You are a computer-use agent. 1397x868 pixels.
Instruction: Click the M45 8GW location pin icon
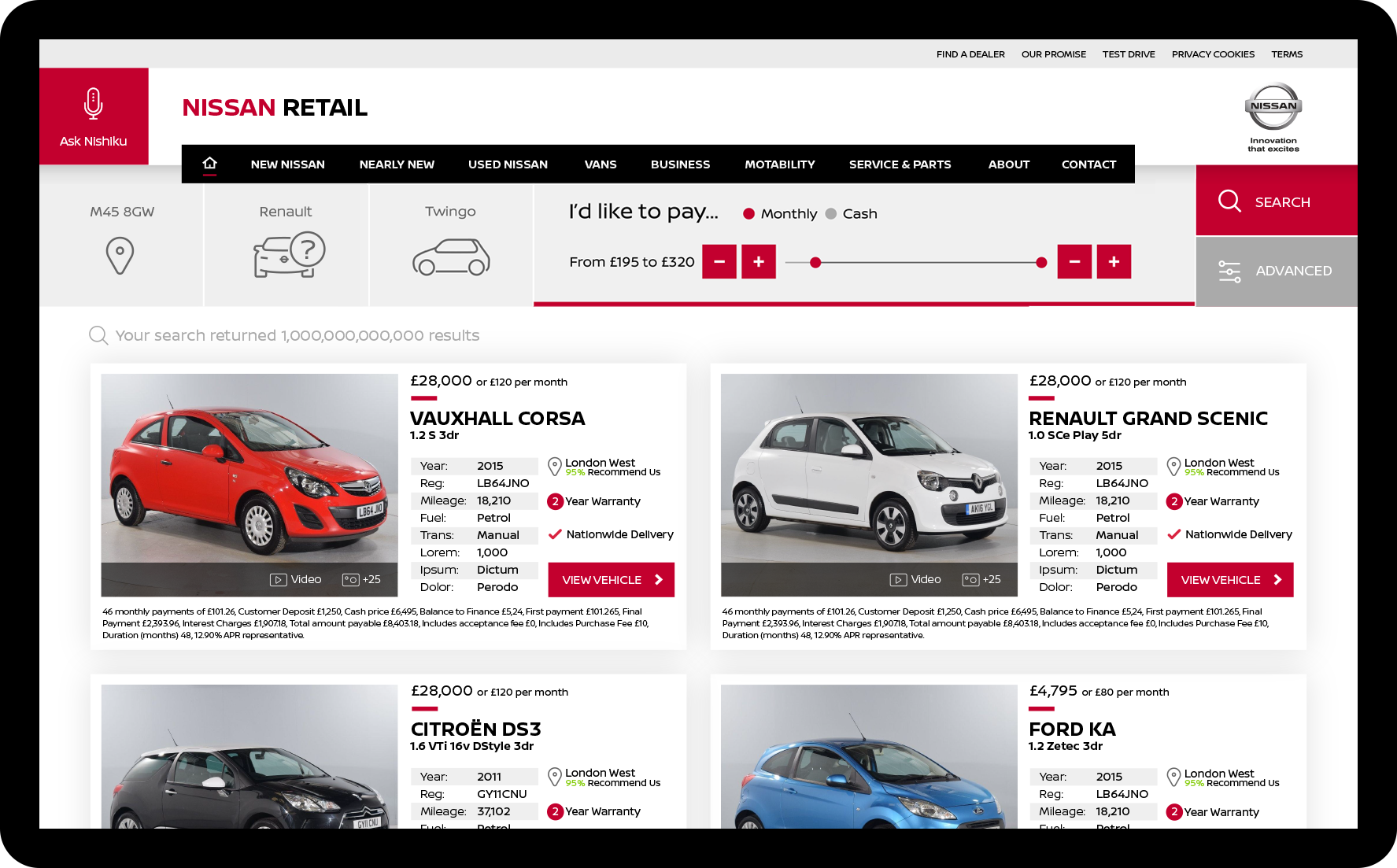pyautogui.click(x=120, y=256)
